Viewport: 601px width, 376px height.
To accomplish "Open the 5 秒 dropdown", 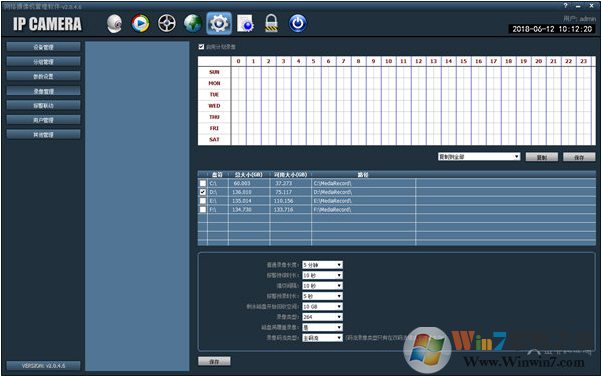I will click(322, 296).
